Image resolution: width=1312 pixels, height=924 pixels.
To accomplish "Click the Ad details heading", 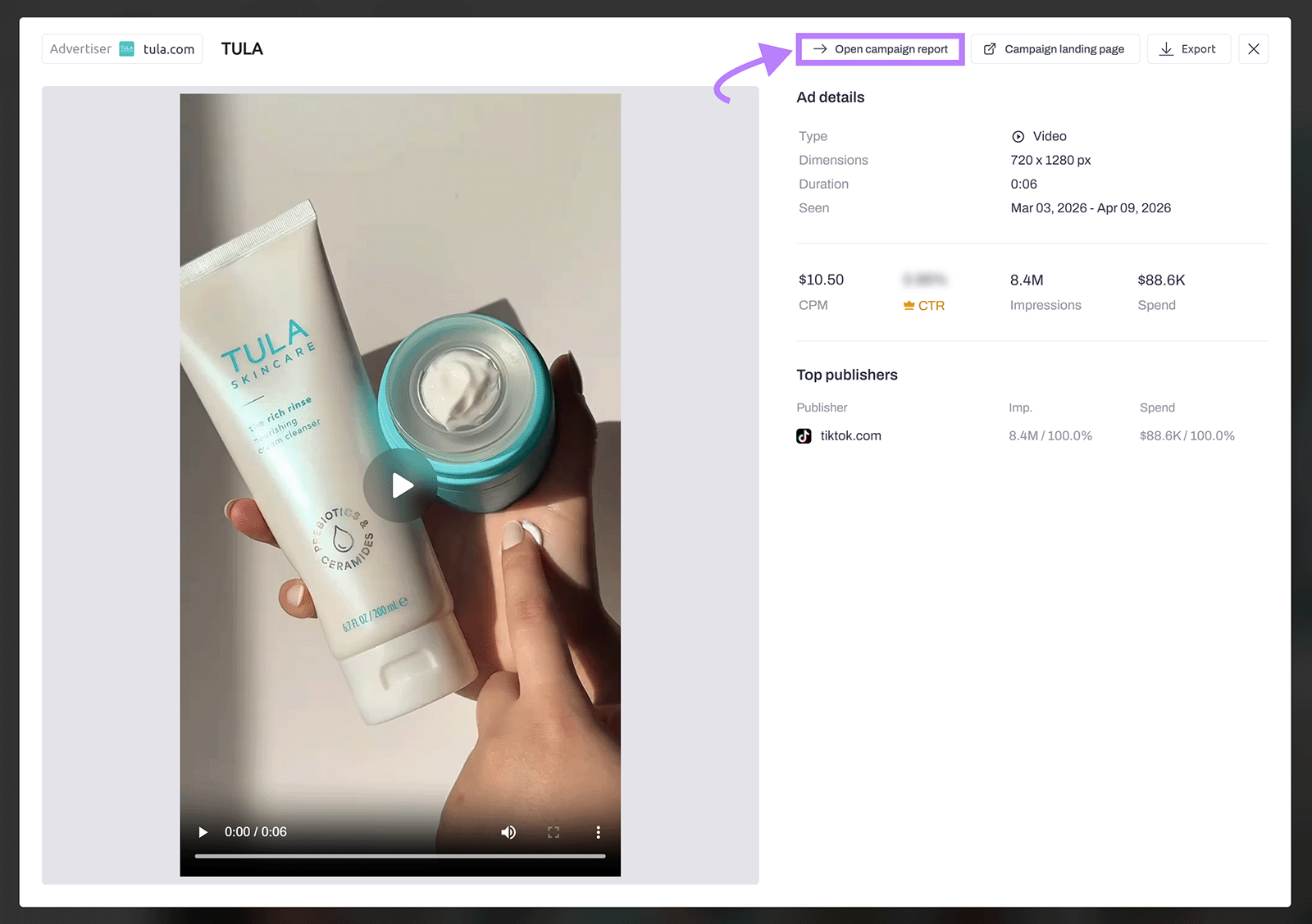I will pos(830,98).
